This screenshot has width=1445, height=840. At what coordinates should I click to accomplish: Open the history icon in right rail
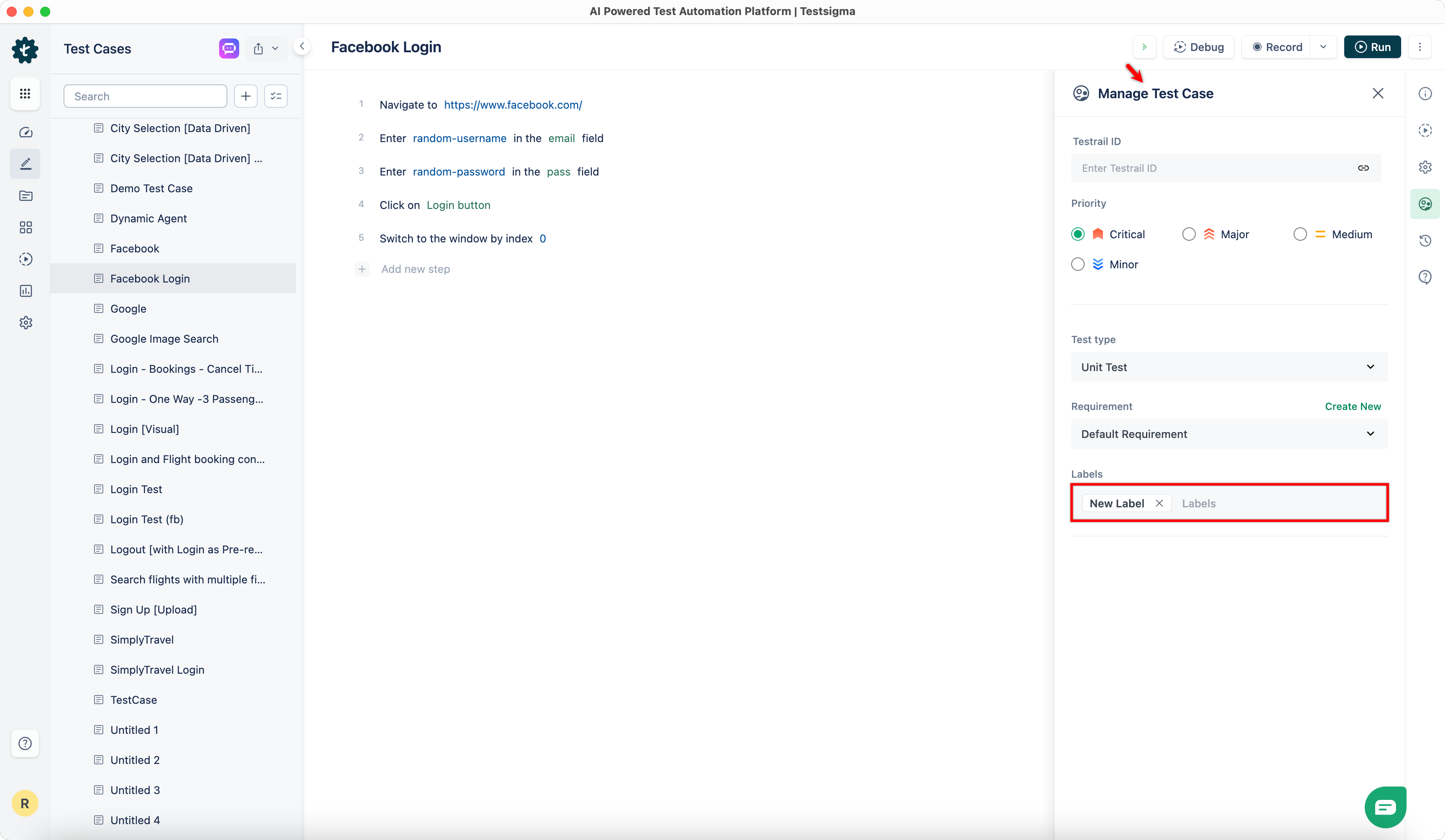point(1425,241)
